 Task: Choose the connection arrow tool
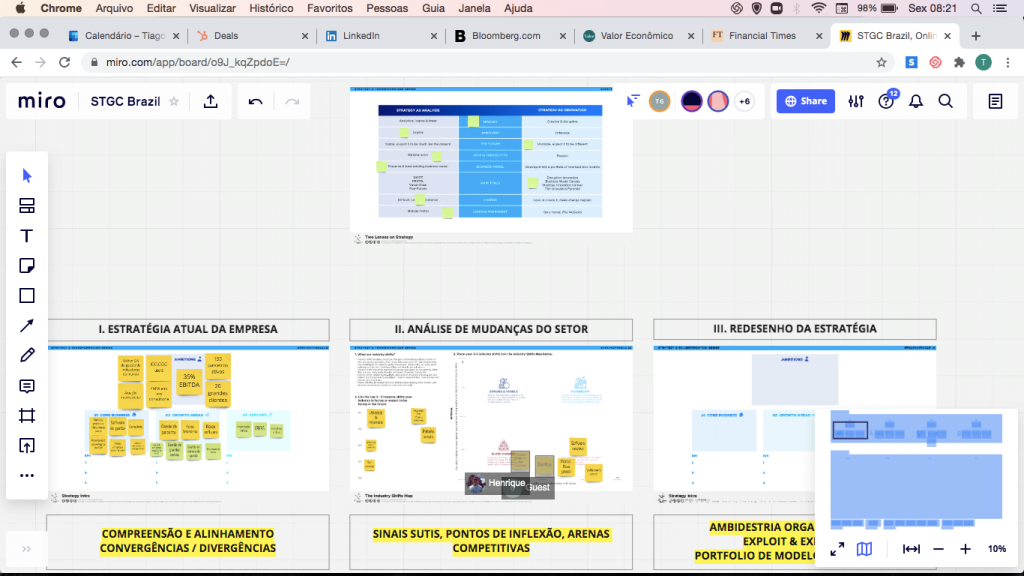(27, 326)
